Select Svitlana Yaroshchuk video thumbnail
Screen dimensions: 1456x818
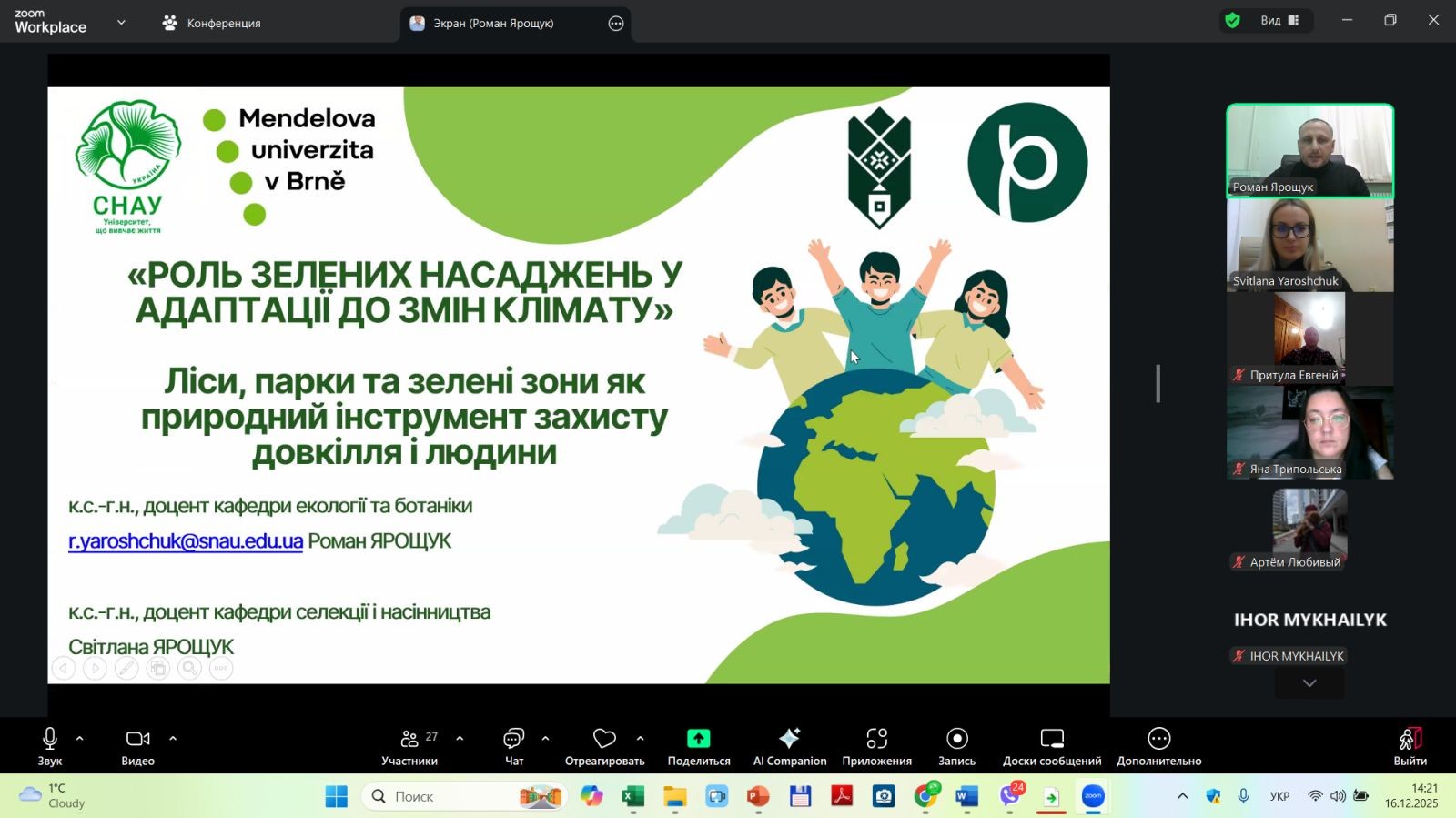[1309, 245]
